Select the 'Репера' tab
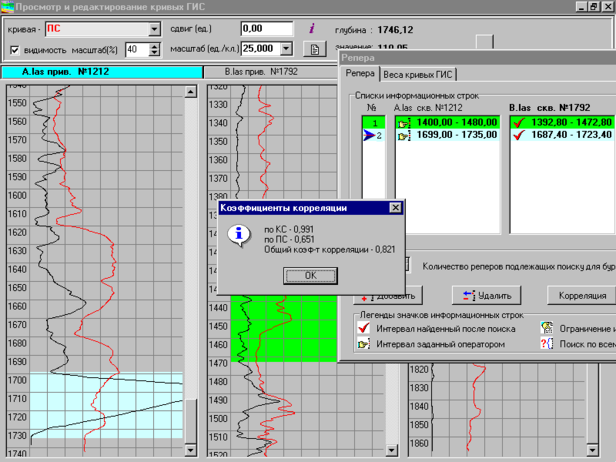The width and height of the screenshot is (616, 462). point(360,74)
